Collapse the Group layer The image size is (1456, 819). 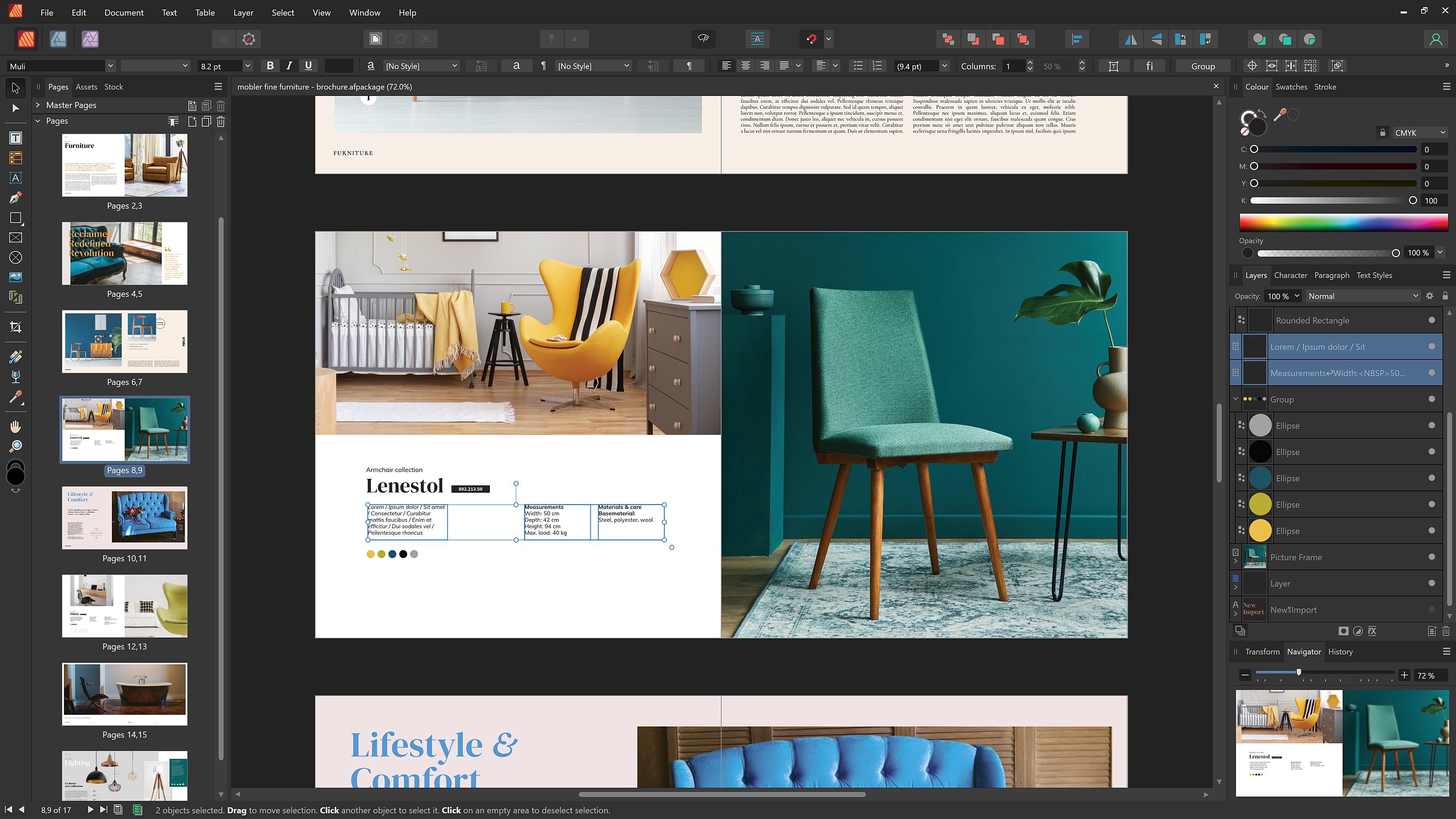[x=1236, y=399]
